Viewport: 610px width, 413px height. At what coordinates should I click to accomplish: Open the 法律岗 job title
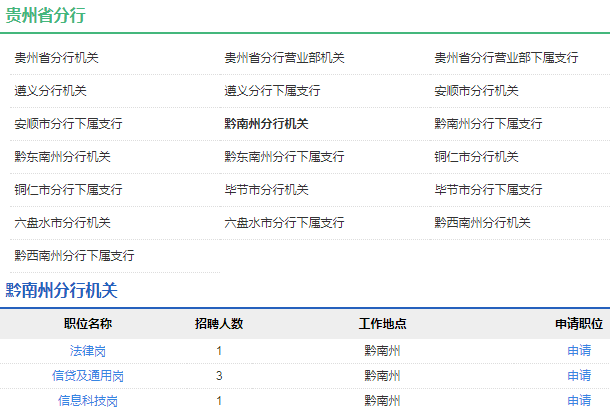point(88,351)
